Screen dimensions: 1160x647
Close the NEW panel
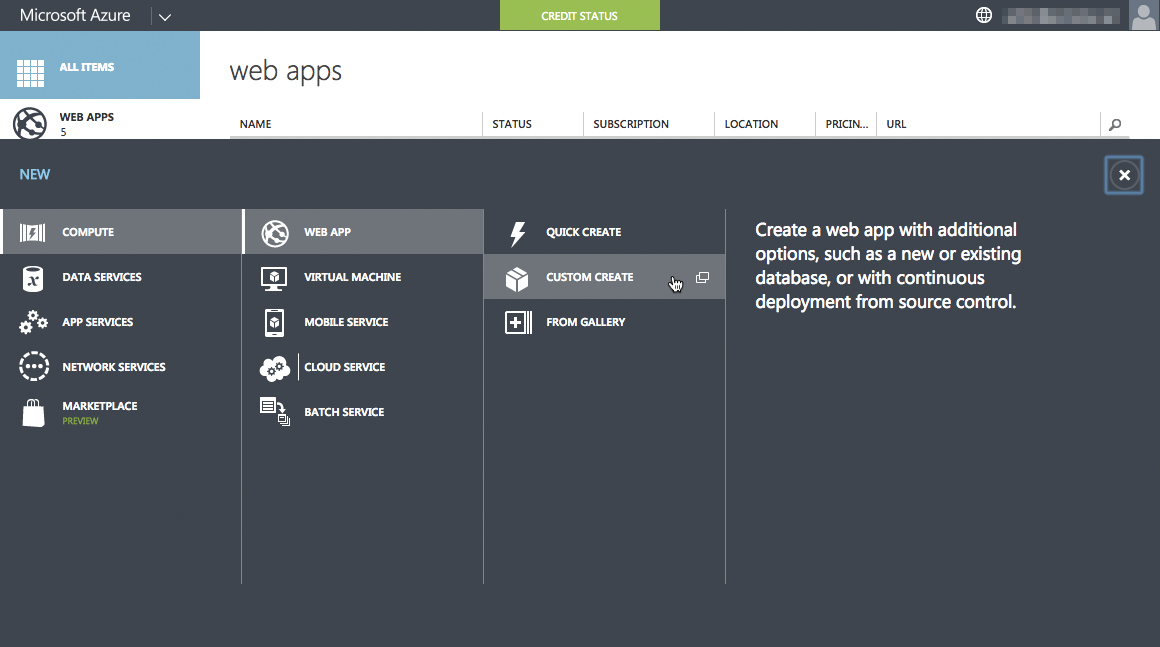[1124, 175]
